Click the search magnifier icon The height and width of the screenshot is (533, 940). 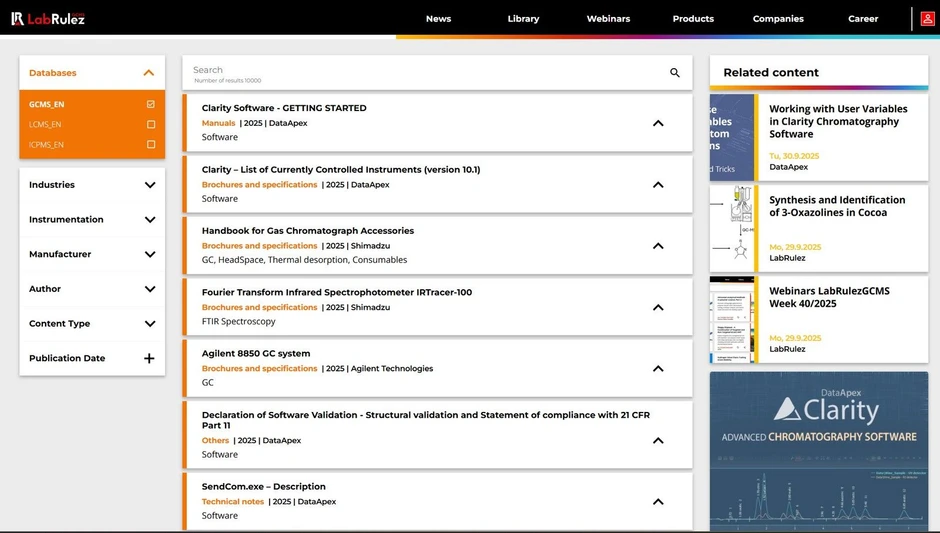[675, 73]
